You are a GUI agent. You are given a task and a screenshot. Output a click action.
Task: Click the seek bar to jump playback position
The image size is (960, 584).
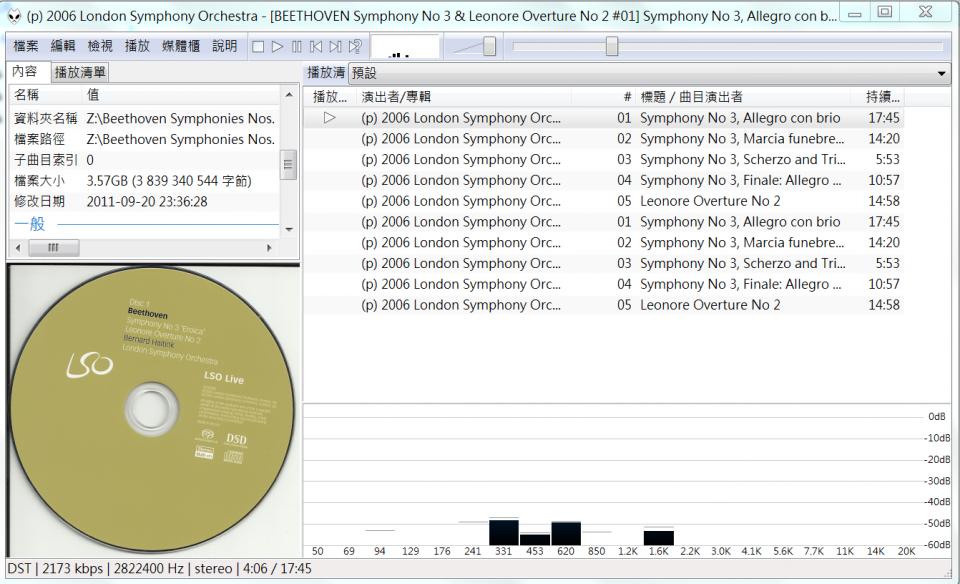click(x=612, y=44)
